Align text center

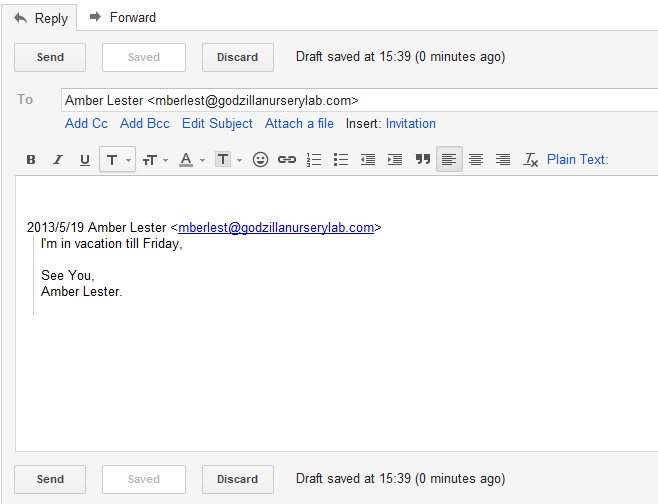476,159
